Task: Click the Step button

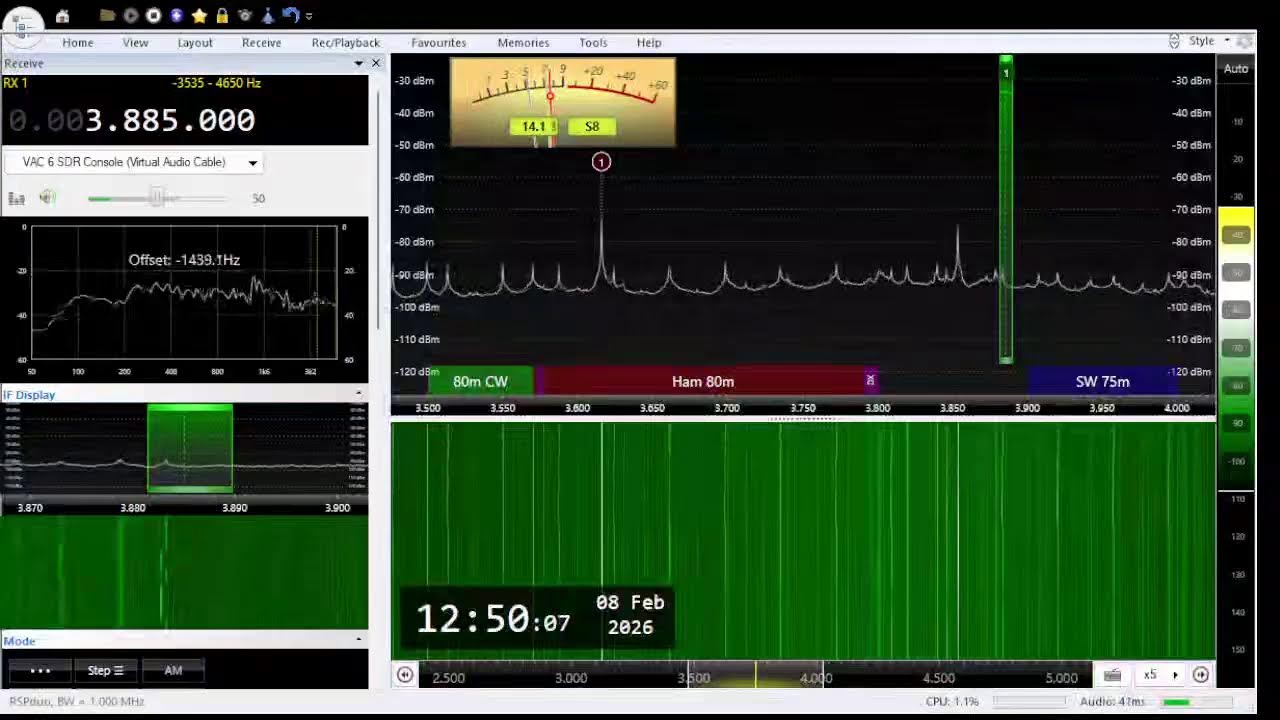Action: pos(105,671)
